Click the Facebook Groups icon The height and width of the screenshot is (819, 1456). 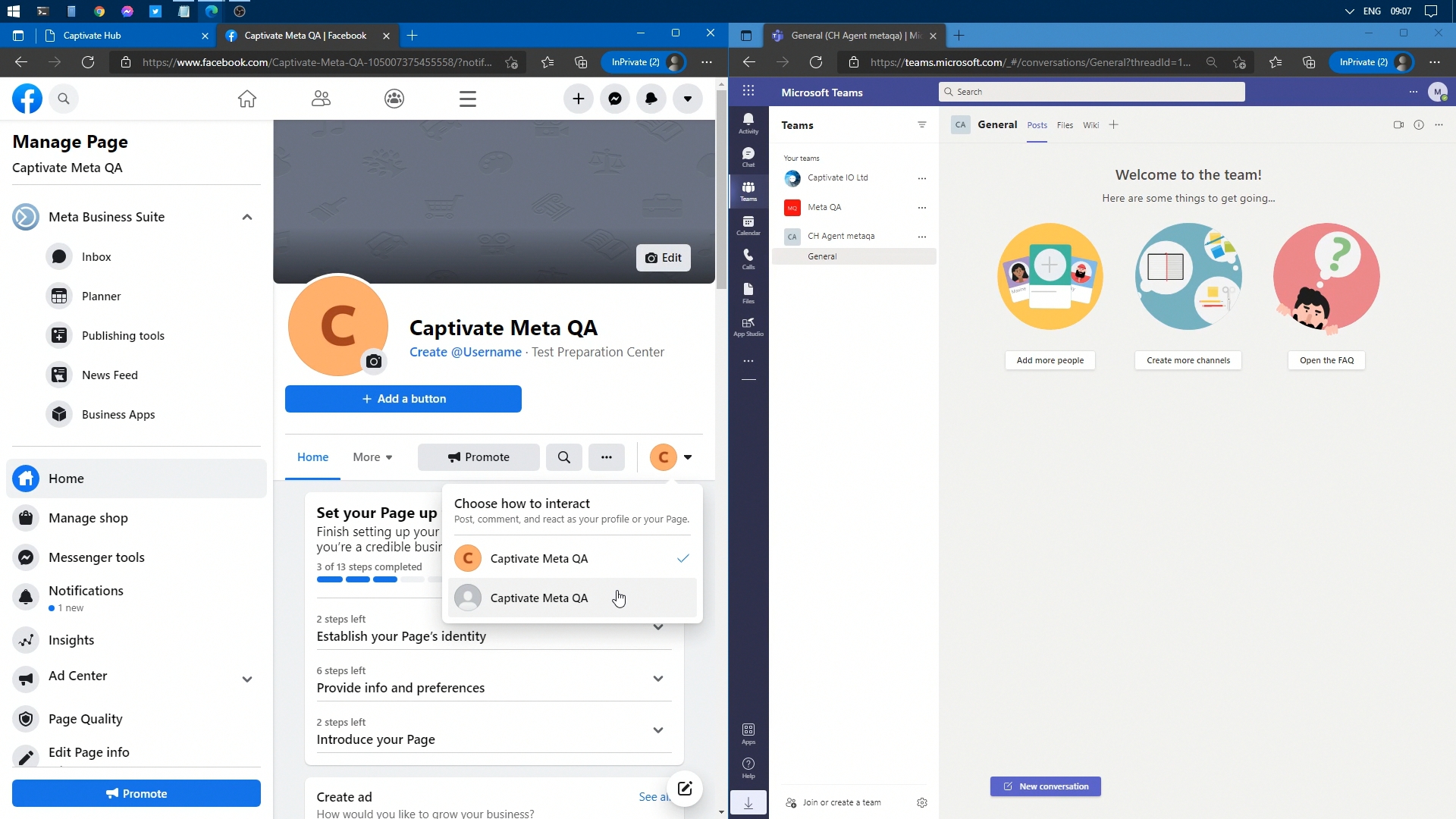click(x=394, y=99)
